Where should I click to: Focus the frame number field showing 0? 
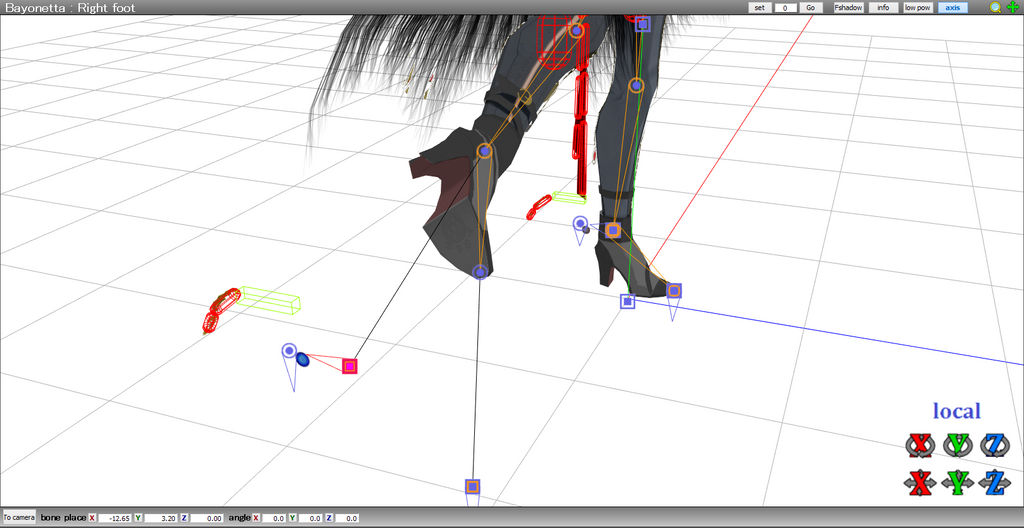tap(785, 8)
